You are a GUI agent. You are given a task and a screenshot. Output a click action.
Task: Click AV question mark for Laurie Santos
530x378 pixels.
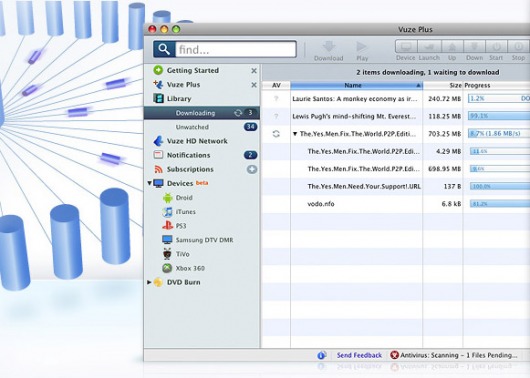[276, 99]
